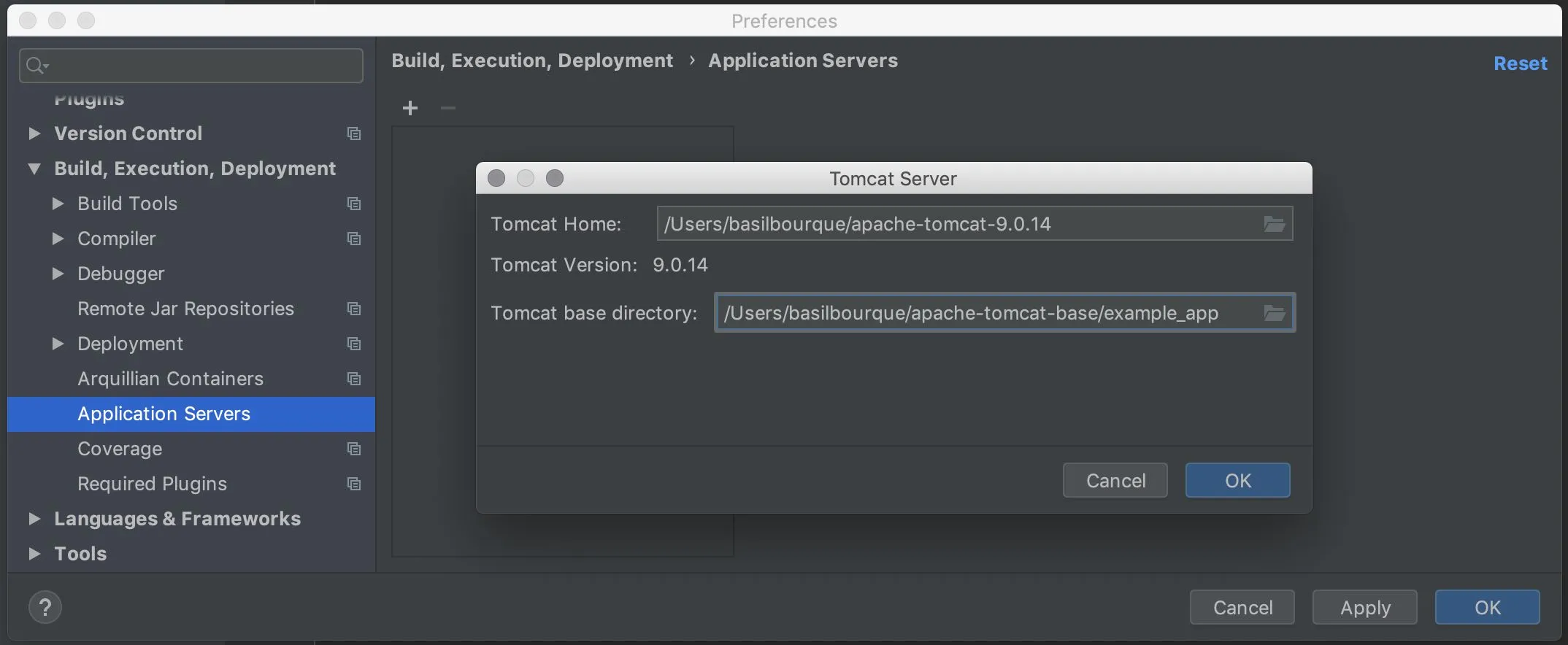Click project-level icon next to Arquillian Containers
The width and height of the screenshot is (1568, 645).
point(354,379)
